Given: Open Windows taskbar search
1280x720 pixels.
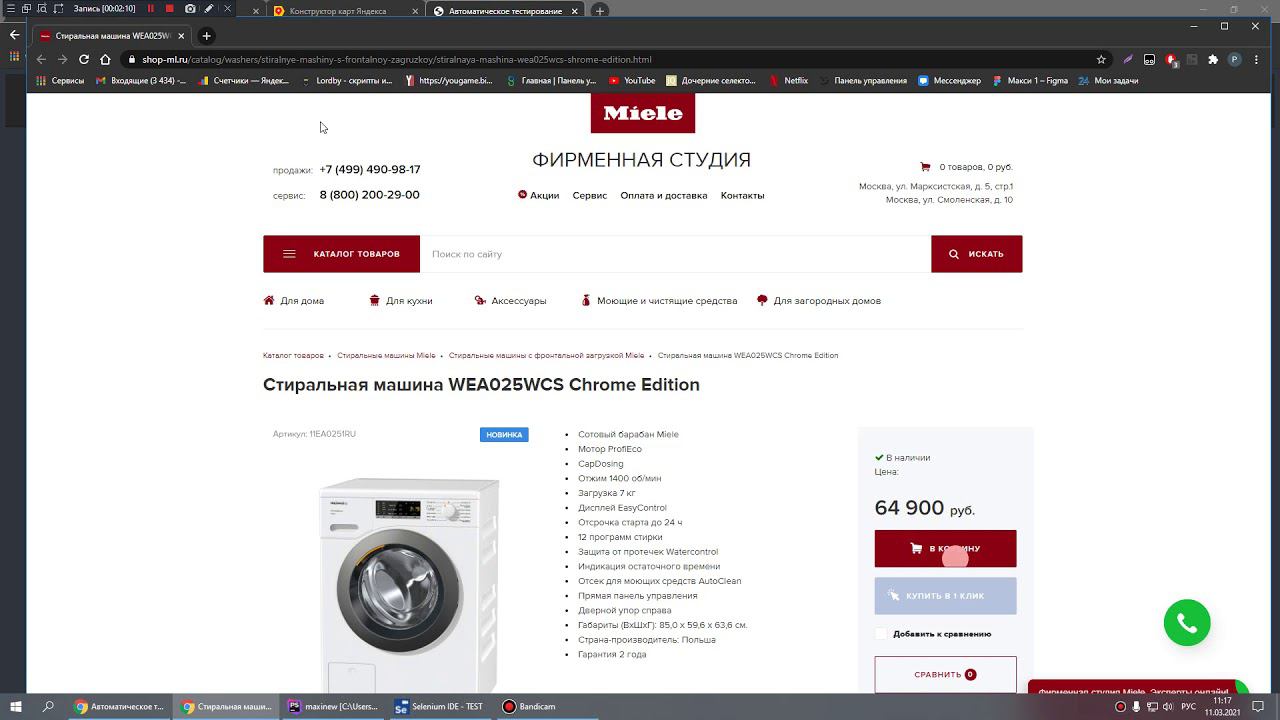Looking at the screenshot, I should 48,706.
